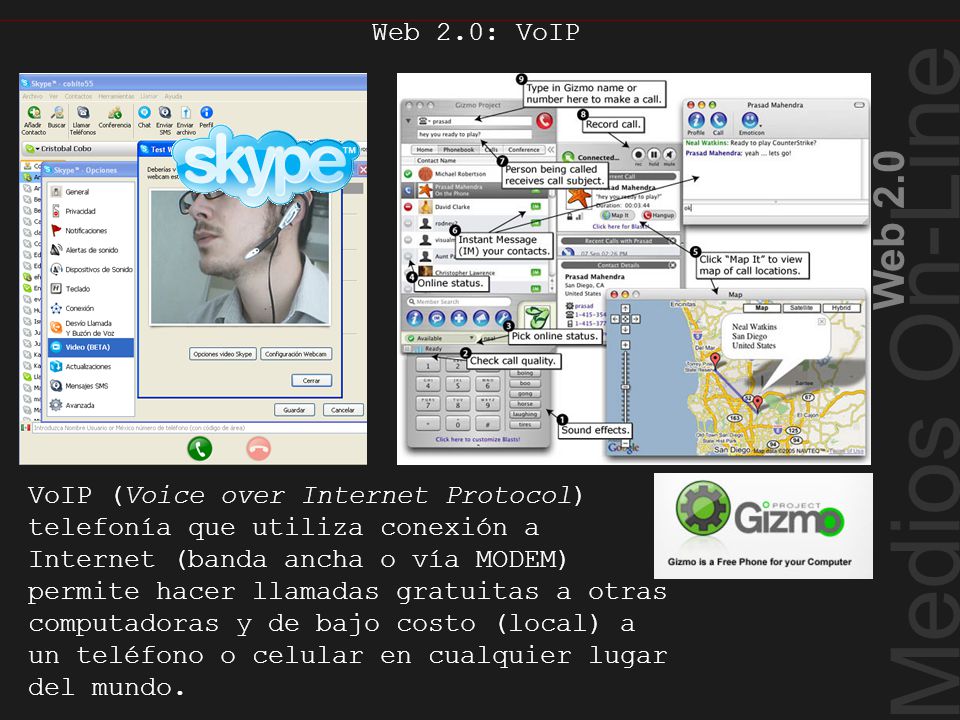Click the Enviar archivo toolbar icon
The image size is (960, 720).
click(186, 120)
